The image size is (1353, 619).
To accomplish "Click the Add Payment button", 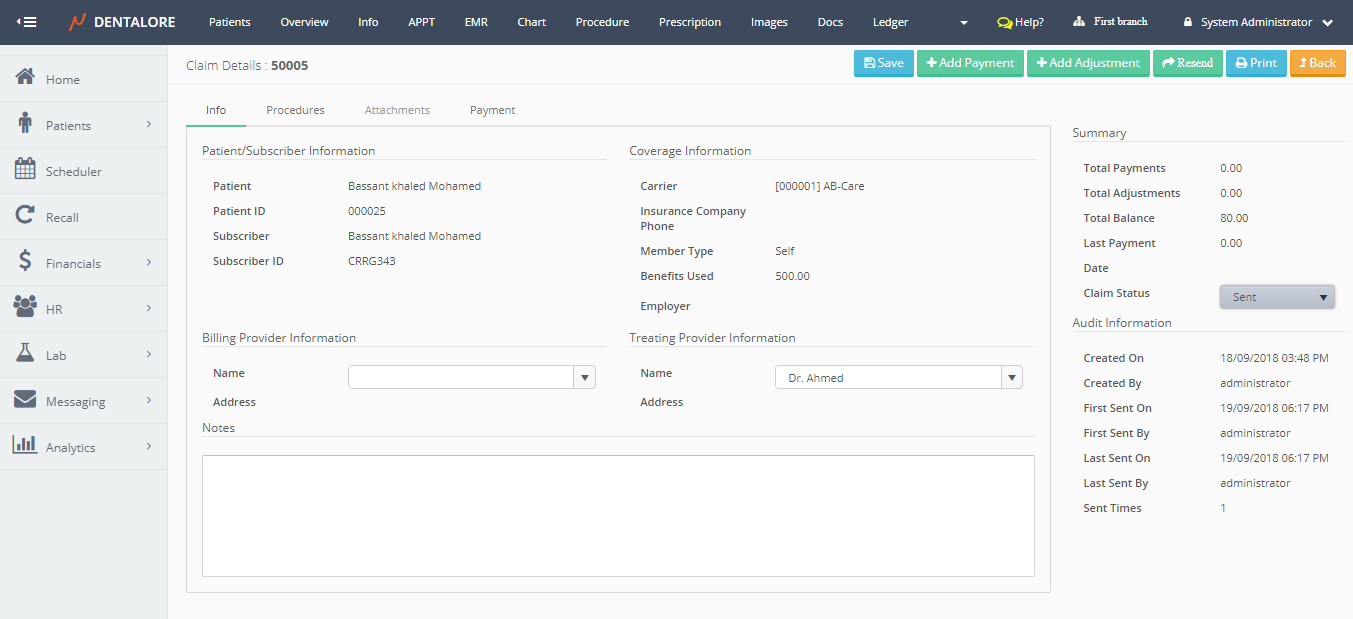I will click(x=970, y=63).
